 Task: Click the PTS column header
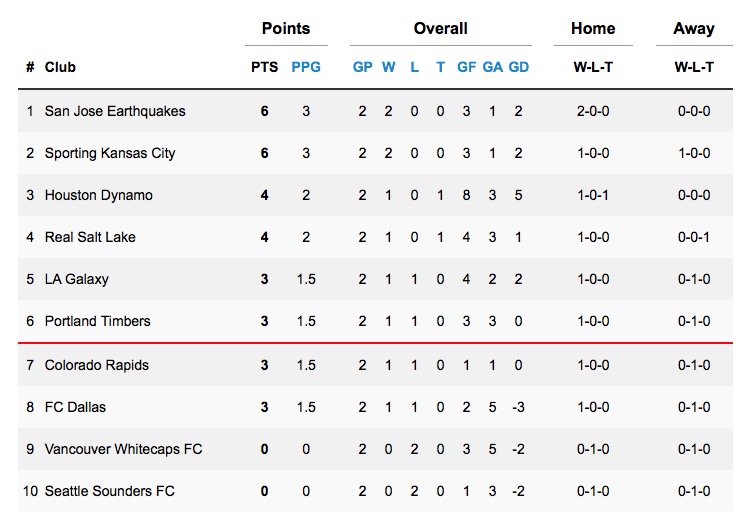pos(264,67)
